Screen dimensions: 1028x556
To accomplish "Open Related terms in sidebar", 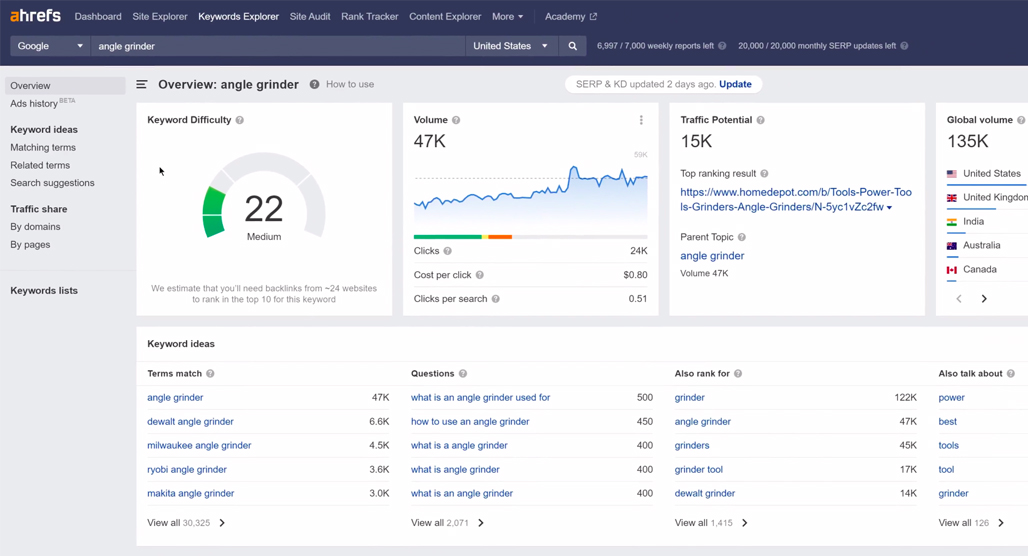I will pyautogui.click(x=40, y=165).
